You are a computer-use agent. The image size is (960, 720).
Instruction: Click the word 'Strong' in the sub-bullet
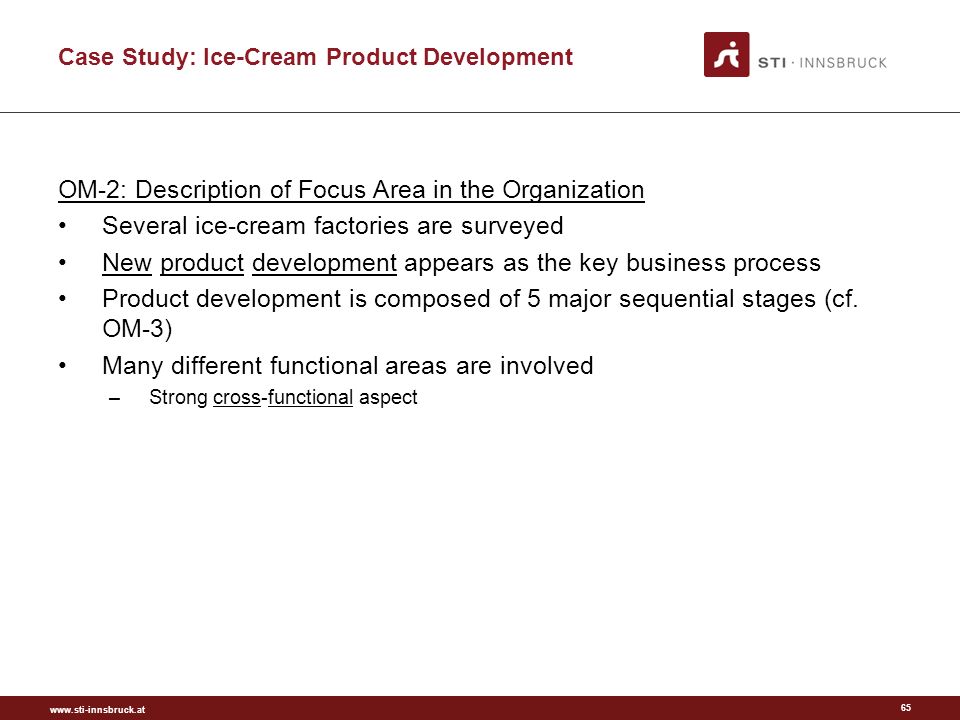click(x=178, y=397)
